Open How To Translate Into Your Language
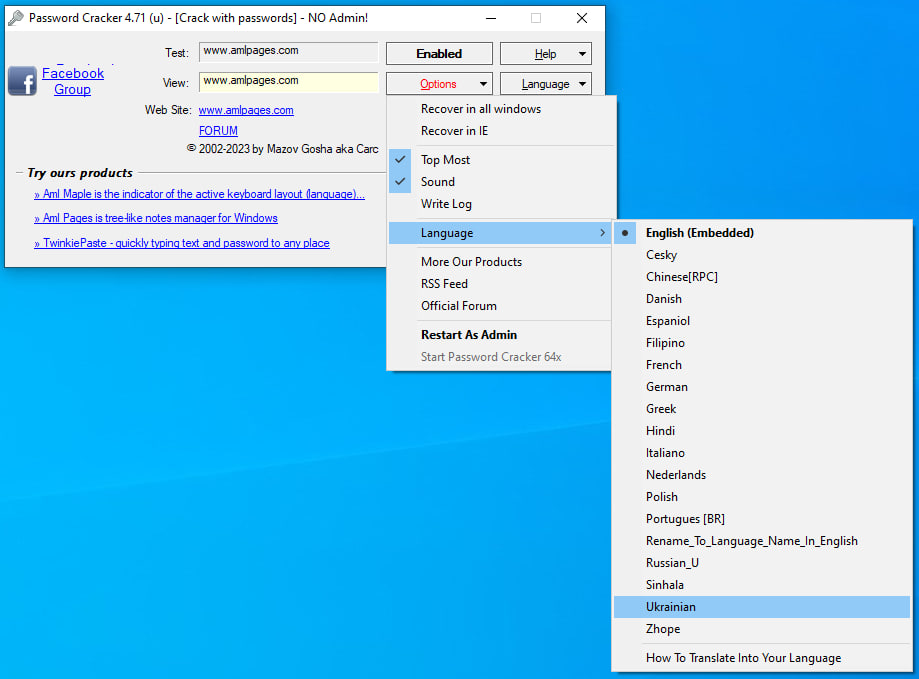 762,658
